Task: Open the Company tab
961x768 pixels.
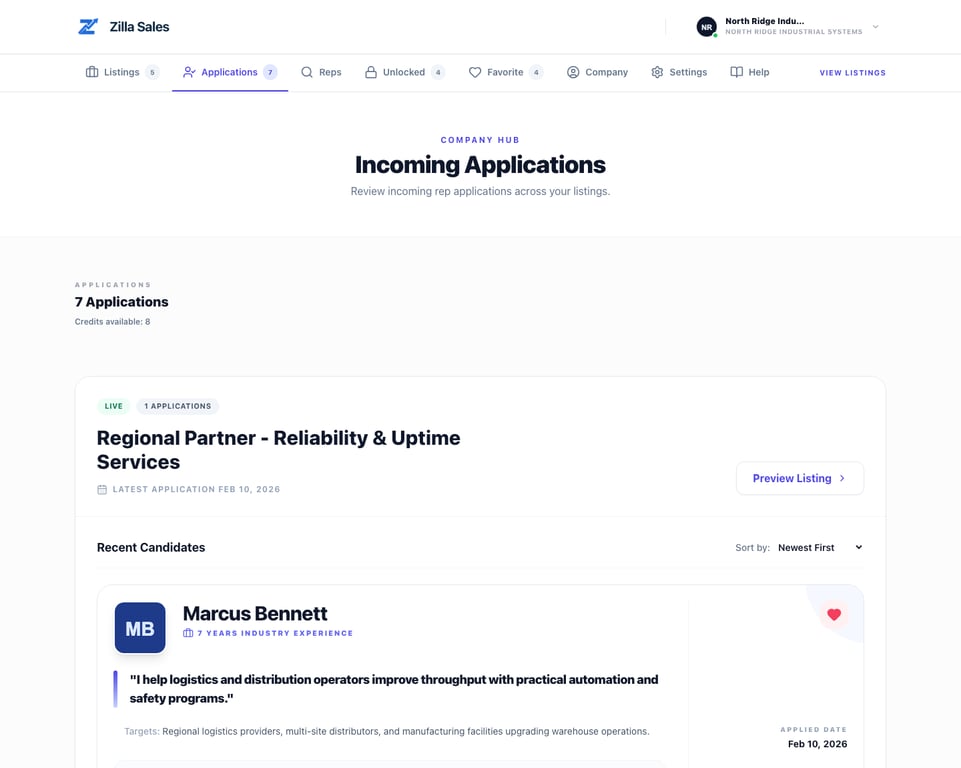Action: [598, 72]
